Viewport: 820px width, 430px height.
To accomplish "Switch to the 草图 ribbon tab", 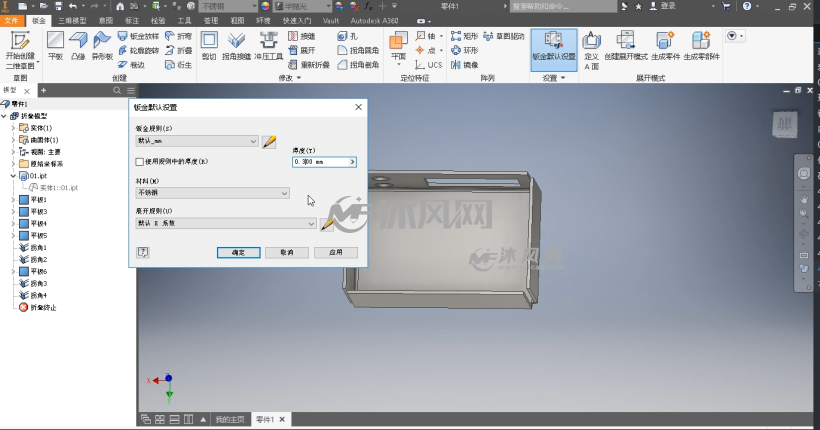I will click(x=106, y=20).
